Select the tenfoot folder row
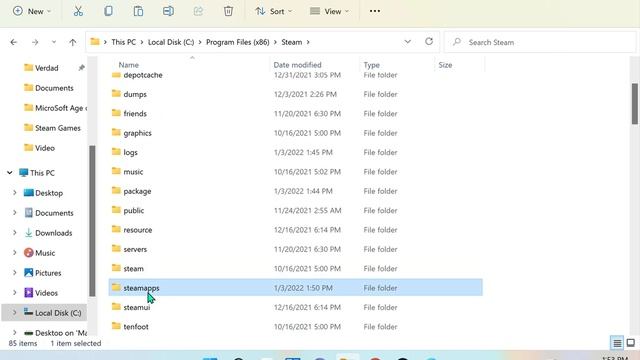This screenshot has height=360, width=640. point(296,327)
